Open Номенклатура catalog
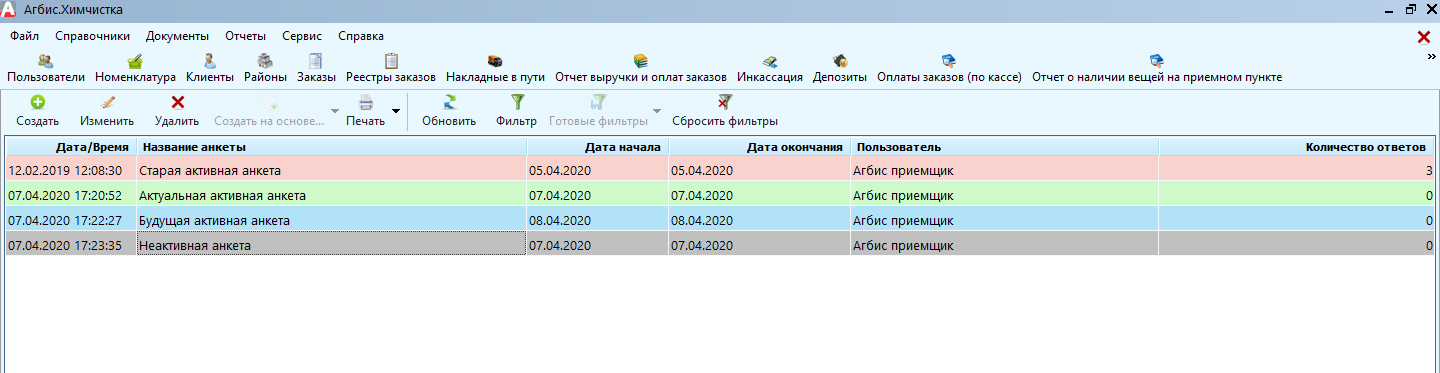1440x373 pixels. pos(135,68)
